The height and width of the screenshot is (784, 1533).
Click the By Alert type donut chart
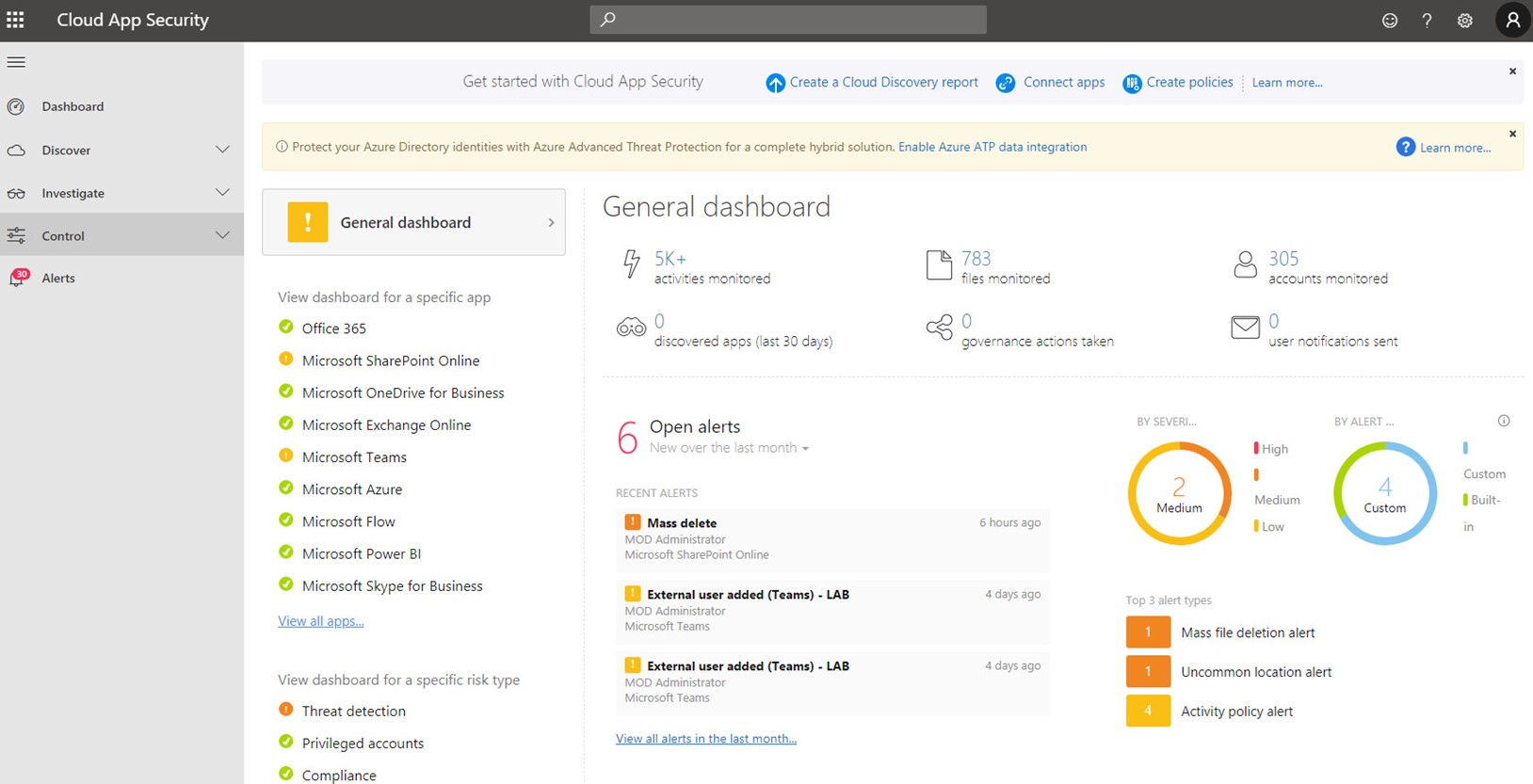tap(1385, 493)
